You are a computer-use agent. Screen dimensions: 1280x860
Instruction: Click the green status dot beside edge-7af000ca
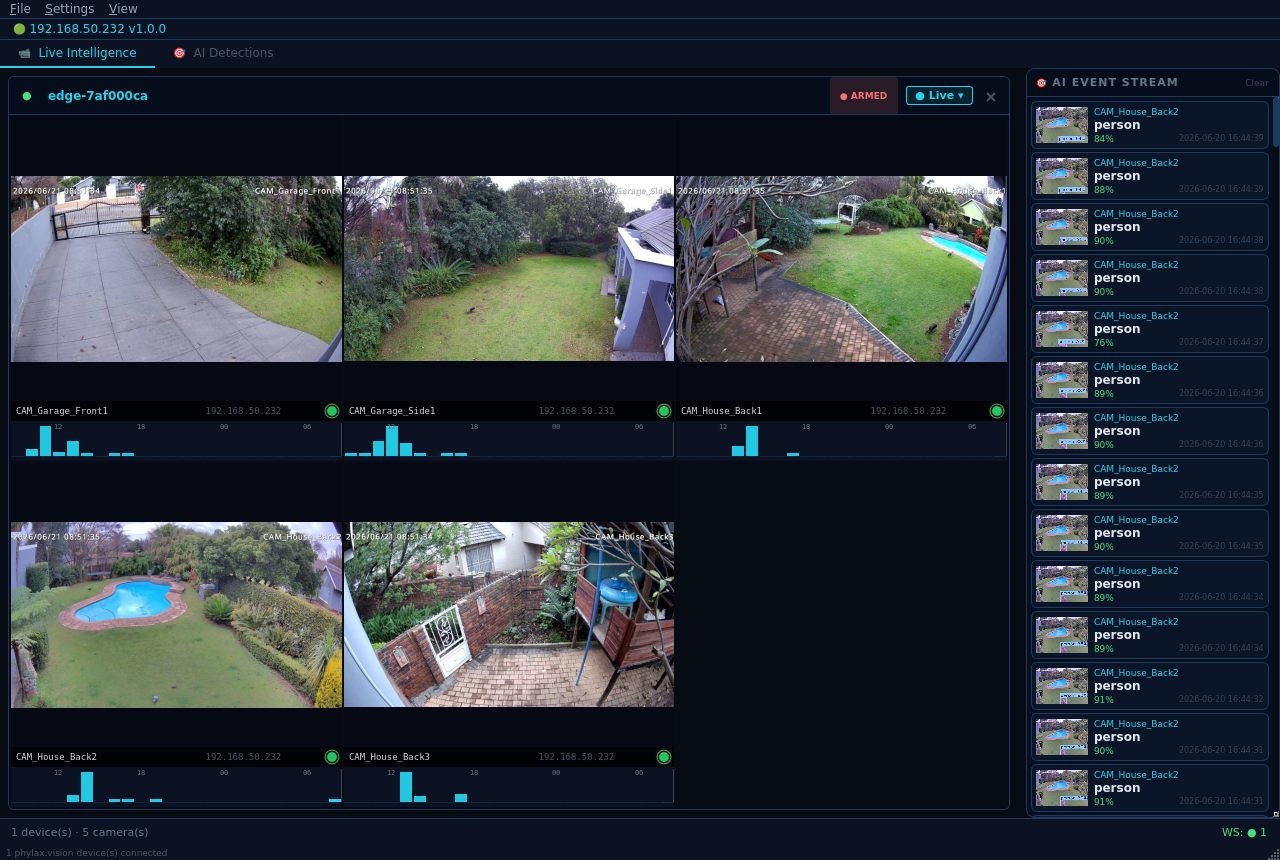pos(27,96)
